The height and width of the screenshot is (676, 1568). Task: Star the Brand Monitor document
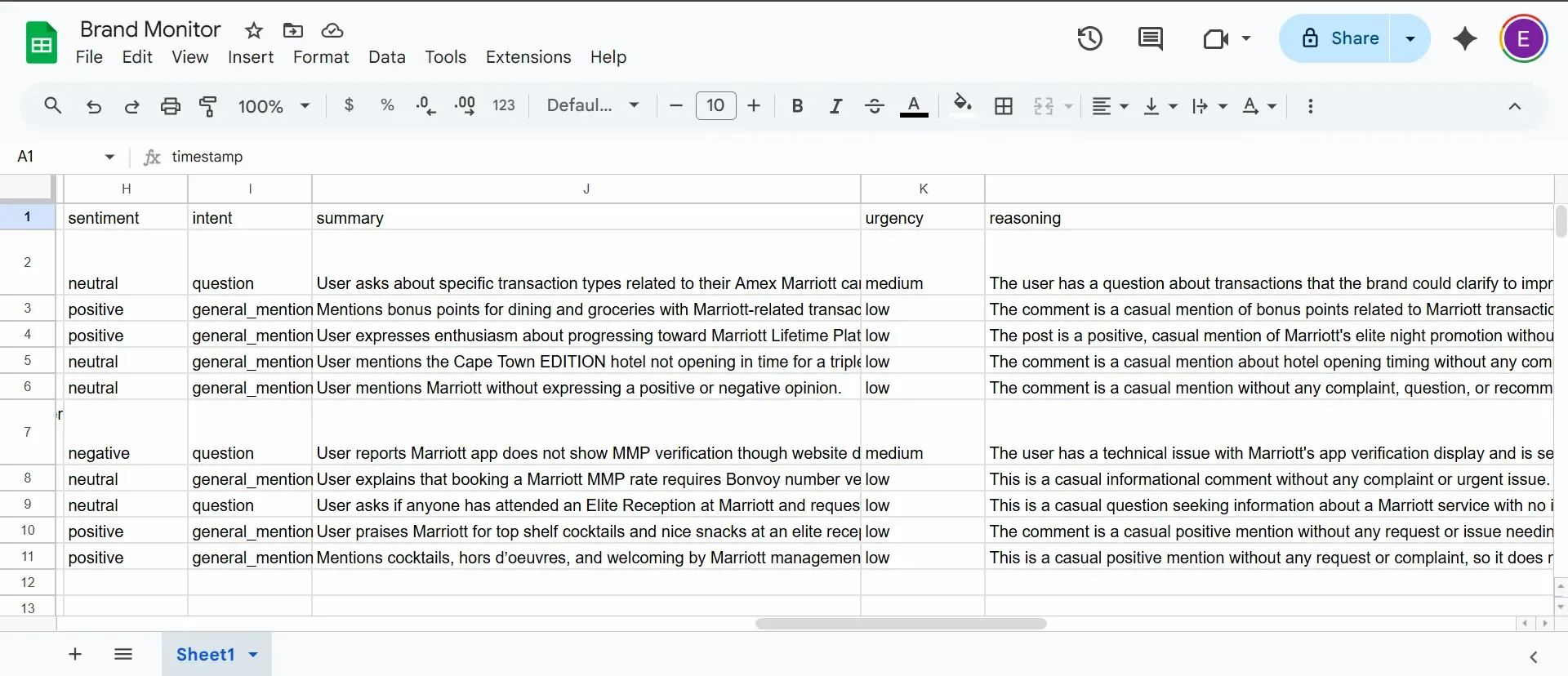[254, 31]
